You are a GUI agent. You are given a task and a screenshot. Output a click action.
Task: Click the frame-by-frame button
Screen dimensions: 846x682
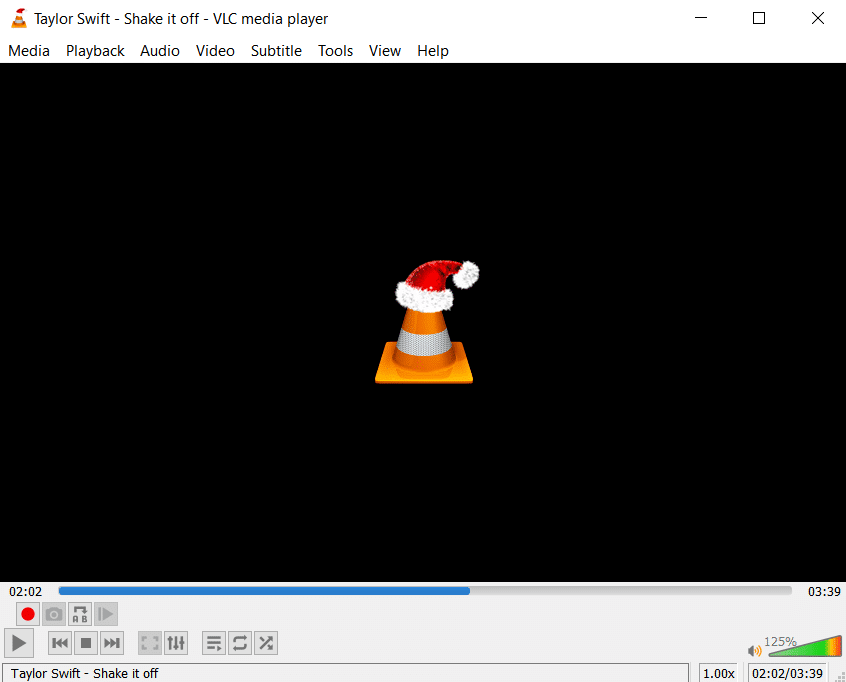click(106, 614)
